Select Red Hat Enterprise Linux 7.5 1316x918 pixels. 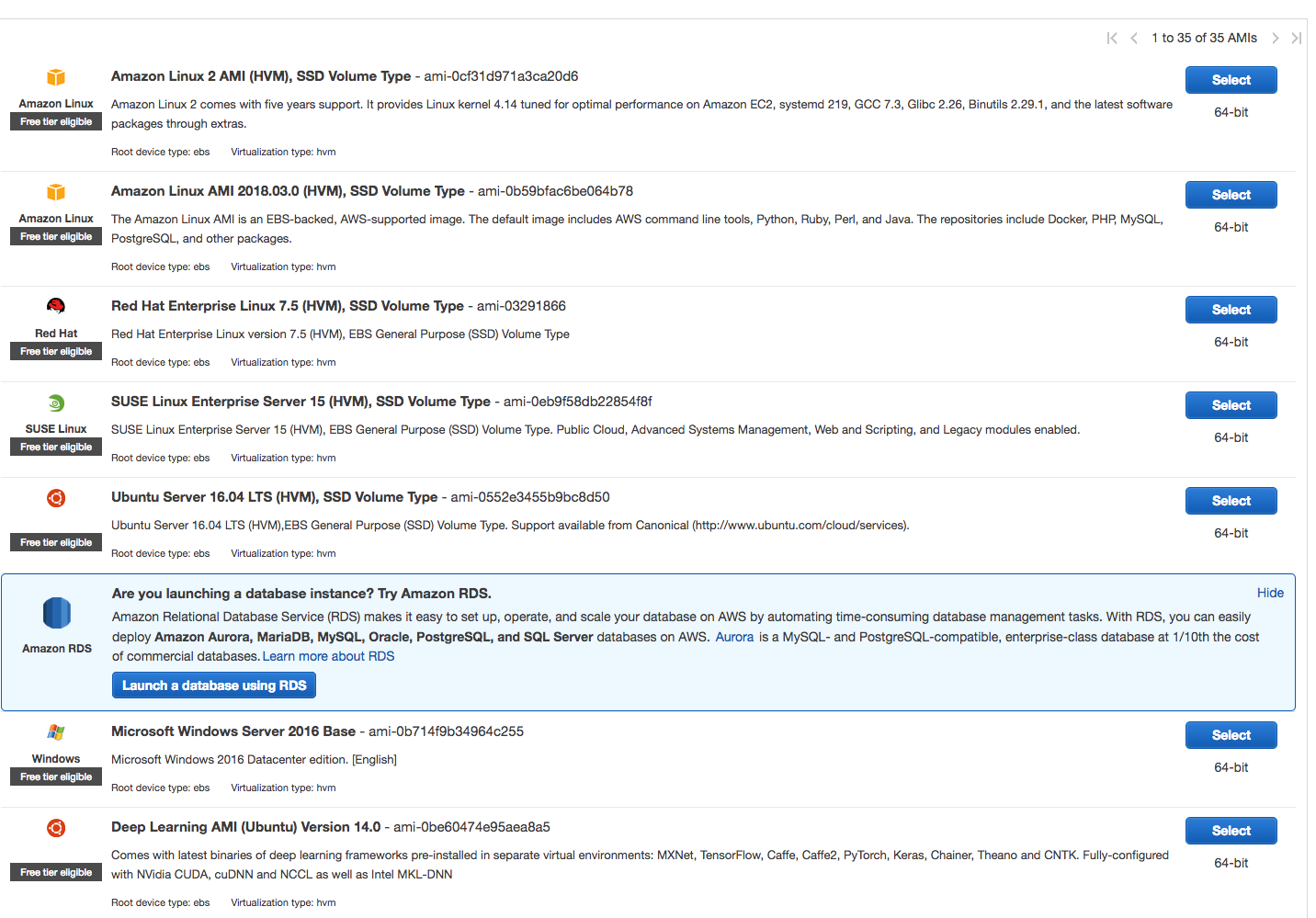coord(1231,310)
